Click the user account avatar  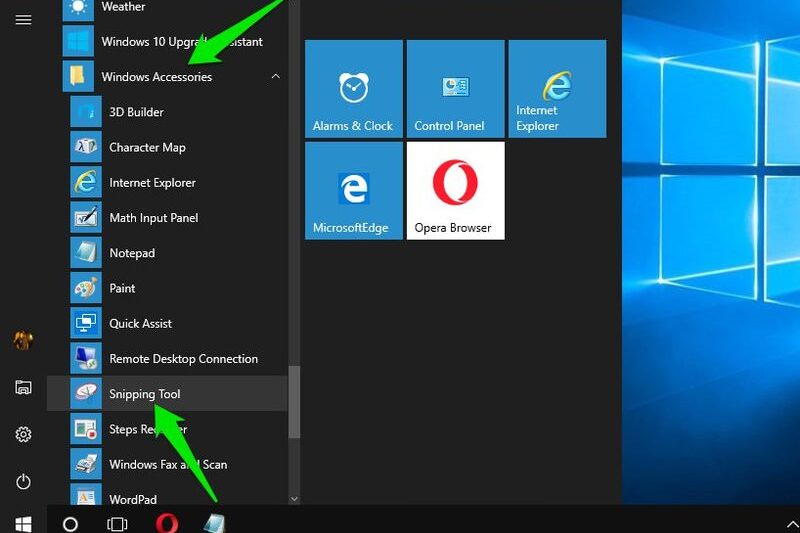point(23,340)
